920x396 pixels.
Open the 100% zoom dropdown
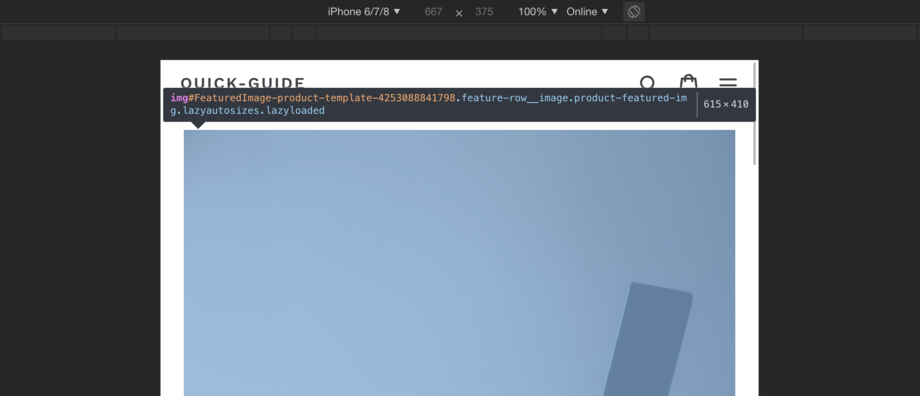pyautogui.click(x=538, y=12)
